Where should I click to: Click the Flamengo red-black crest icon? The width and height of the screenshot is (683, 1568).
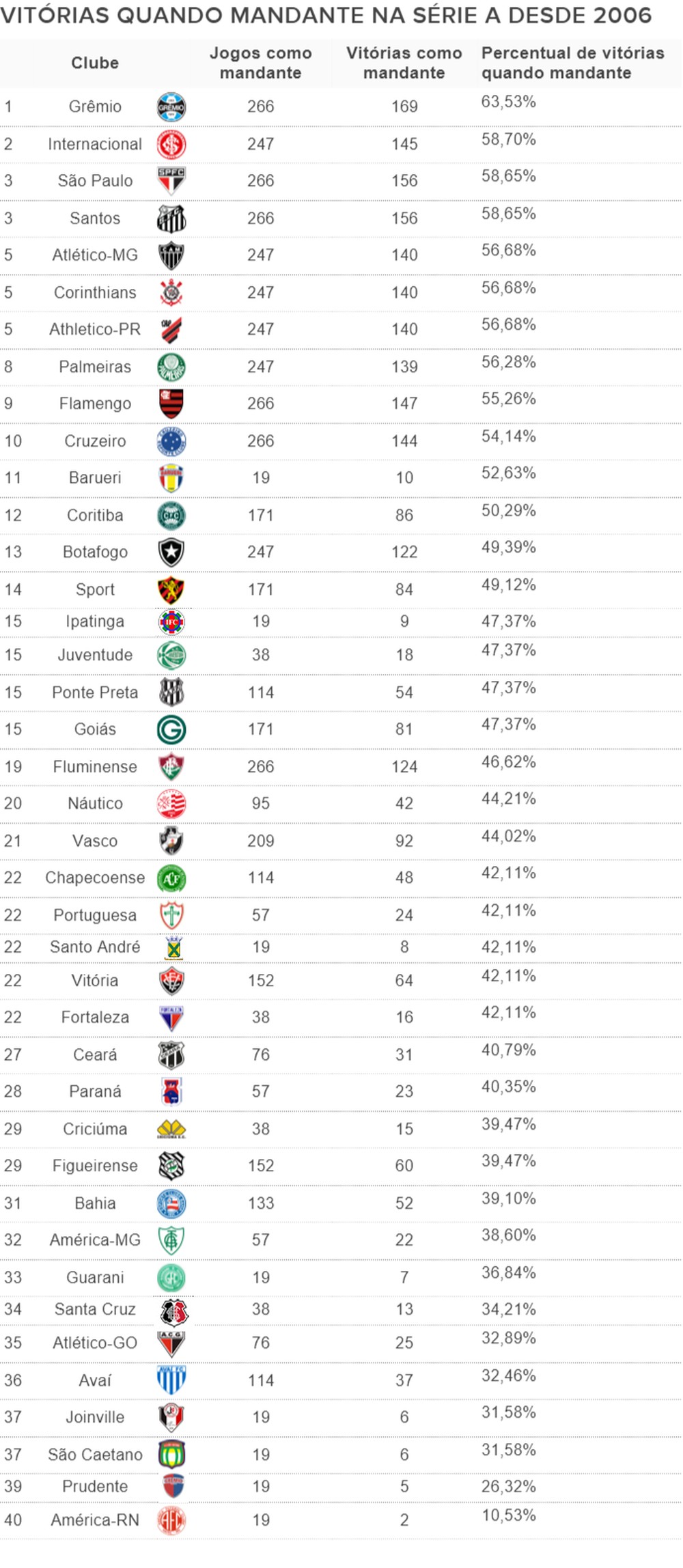point(171,404)
